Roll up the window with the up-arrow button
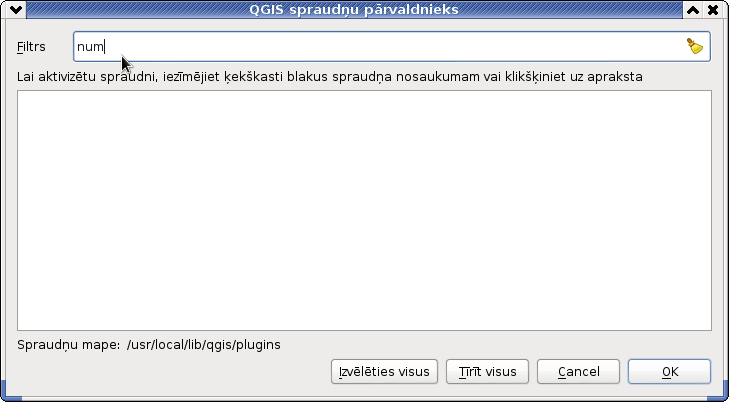729x402 pixels. tap(693, 10)
